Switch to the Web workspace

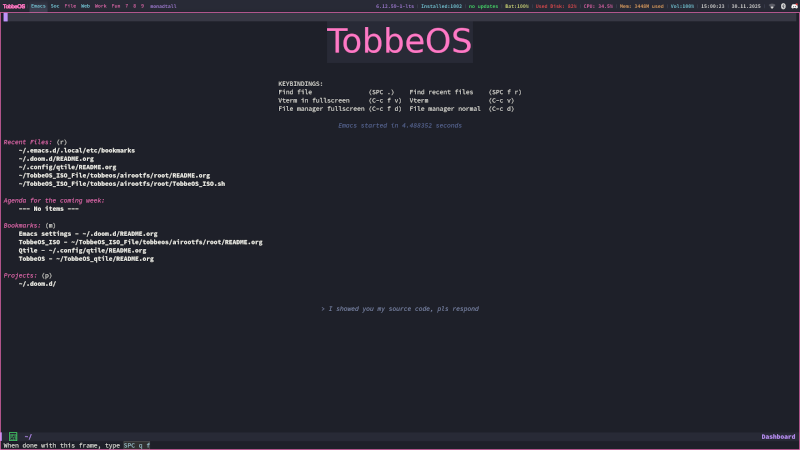[85, 6]
